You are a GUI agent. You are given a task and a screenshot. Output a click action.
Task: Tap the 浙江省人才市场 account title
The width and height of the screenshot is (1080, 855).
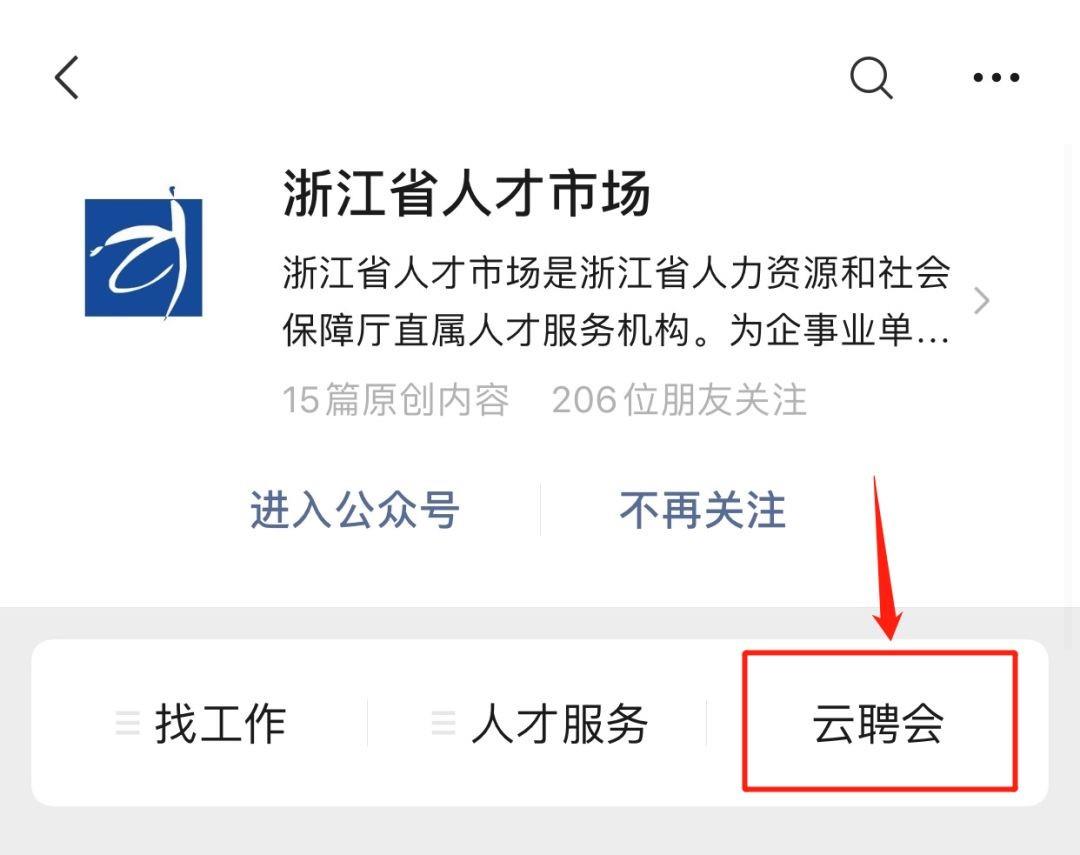coord(466,193)
